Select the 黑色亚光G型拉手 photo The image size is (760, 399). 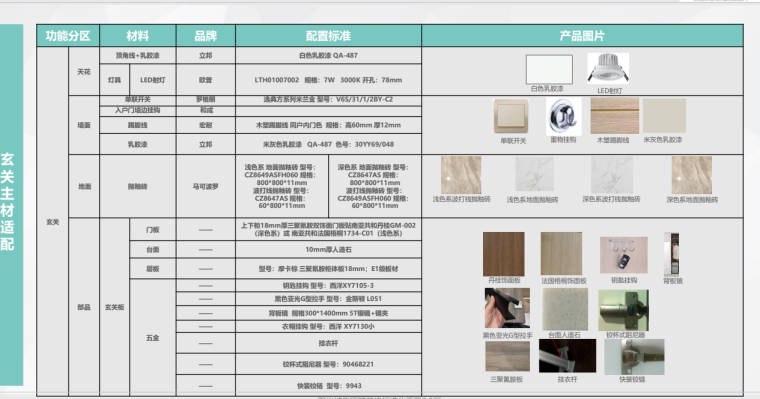click(x=507, y=308)
